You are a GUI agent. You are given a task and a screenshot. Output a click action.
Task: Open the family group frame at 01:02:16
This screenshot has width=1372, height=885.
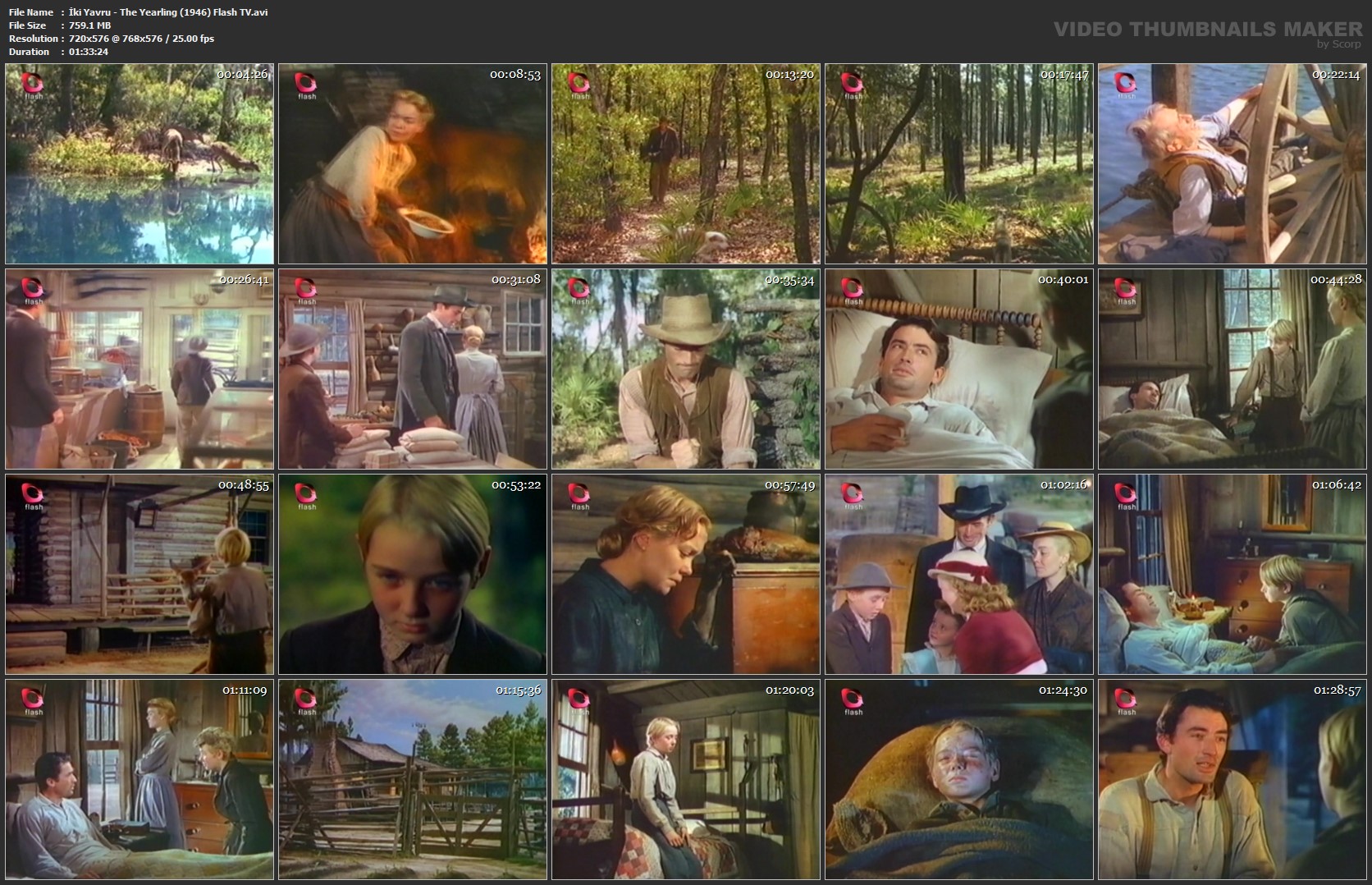tap(958, 575)
